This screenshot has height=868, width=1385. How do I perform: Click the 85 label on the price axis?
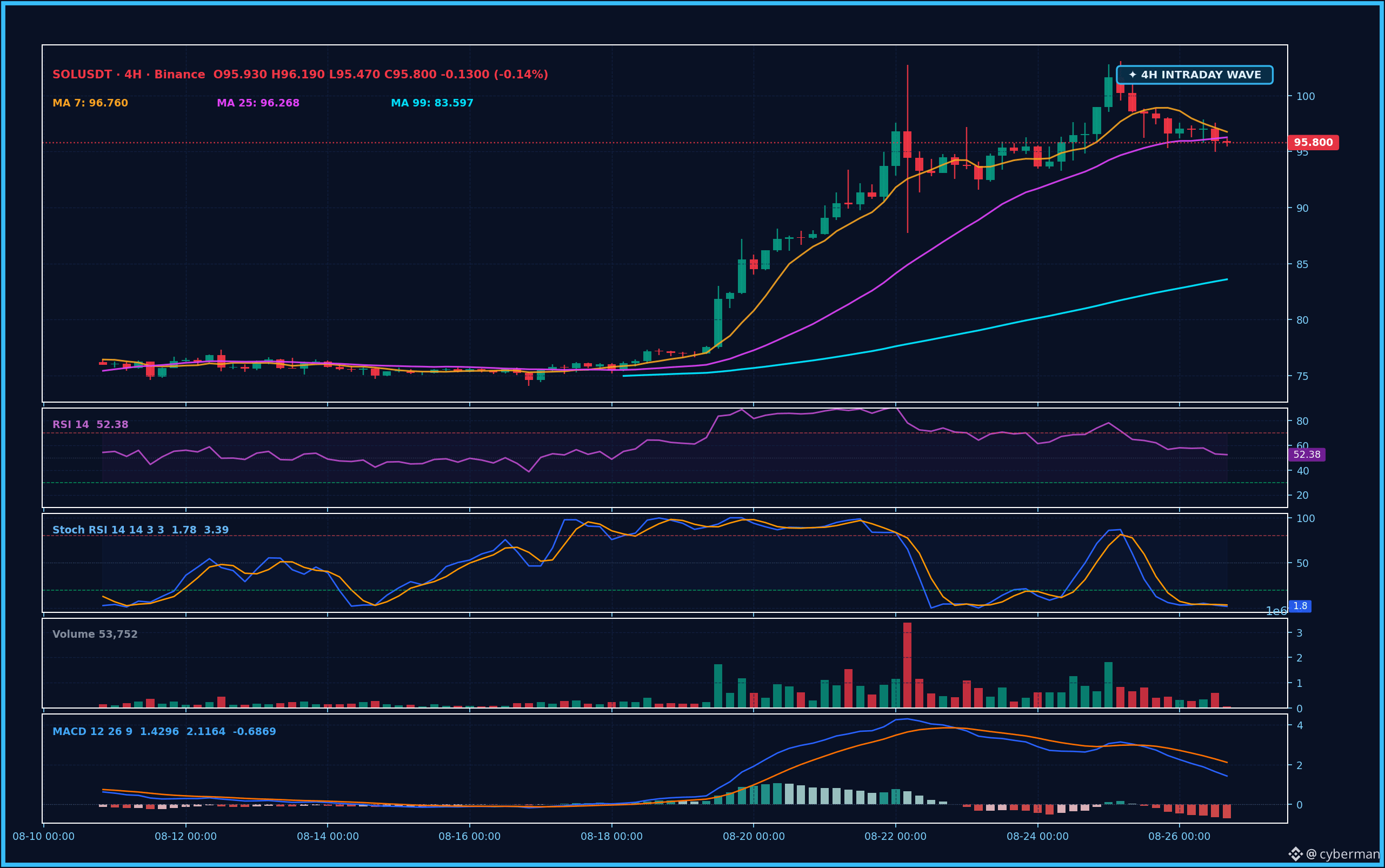pyautogui.click(x=1302, y=265)
